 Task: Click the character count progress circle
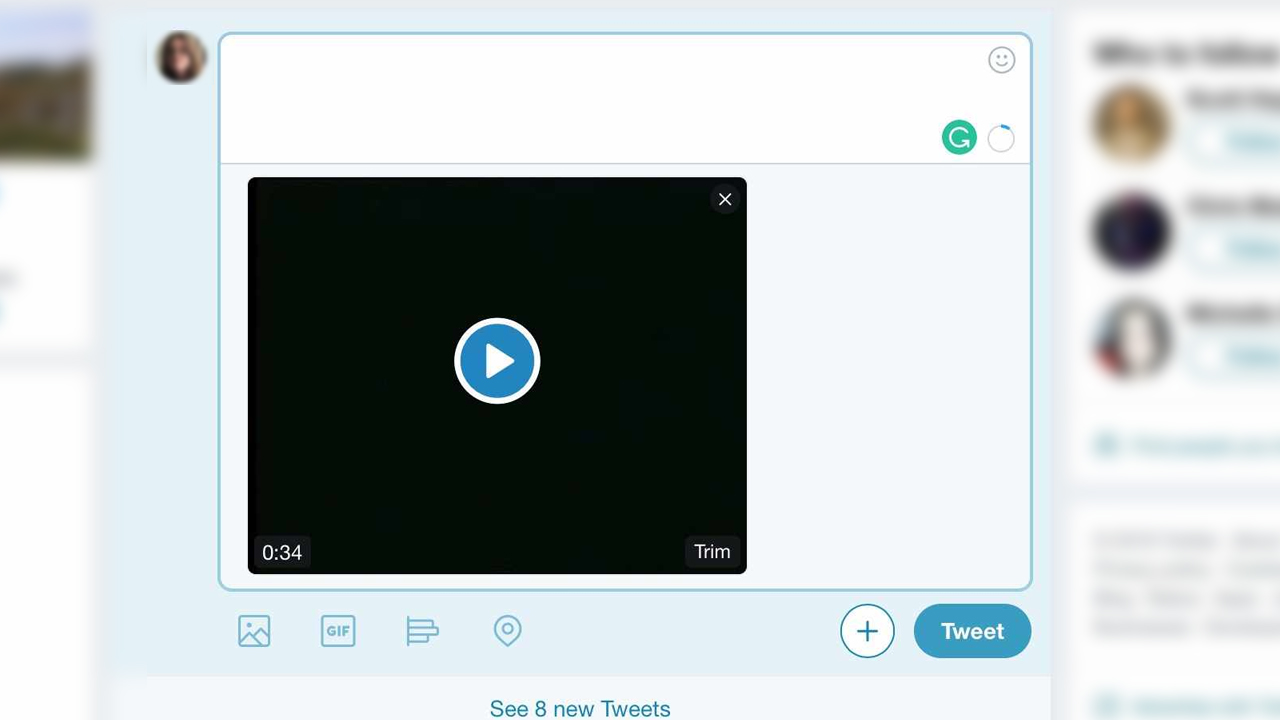point(1001,139)
